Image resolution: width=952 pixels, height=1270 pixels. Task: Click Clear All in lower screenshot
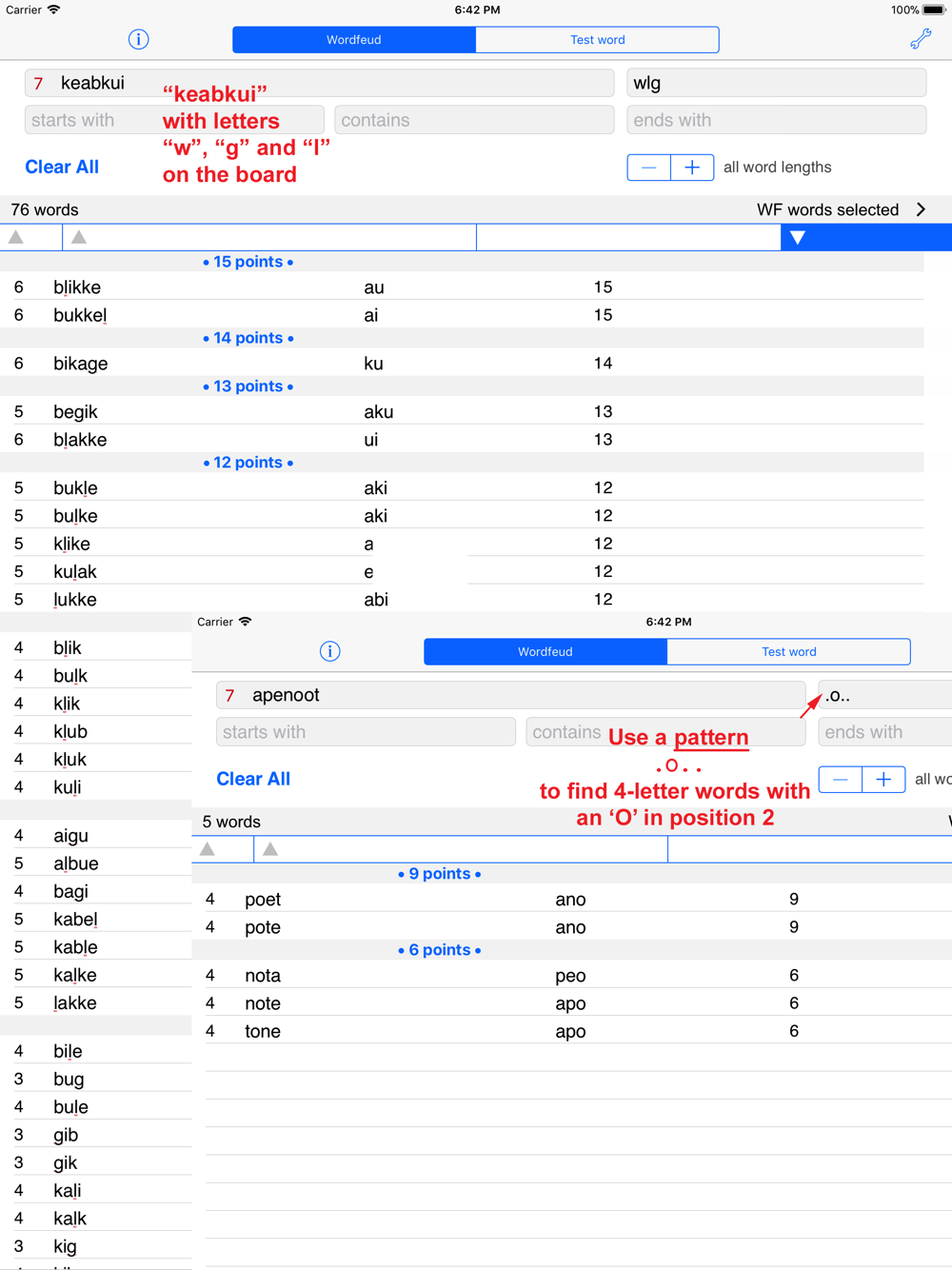[x=253, y=779]
